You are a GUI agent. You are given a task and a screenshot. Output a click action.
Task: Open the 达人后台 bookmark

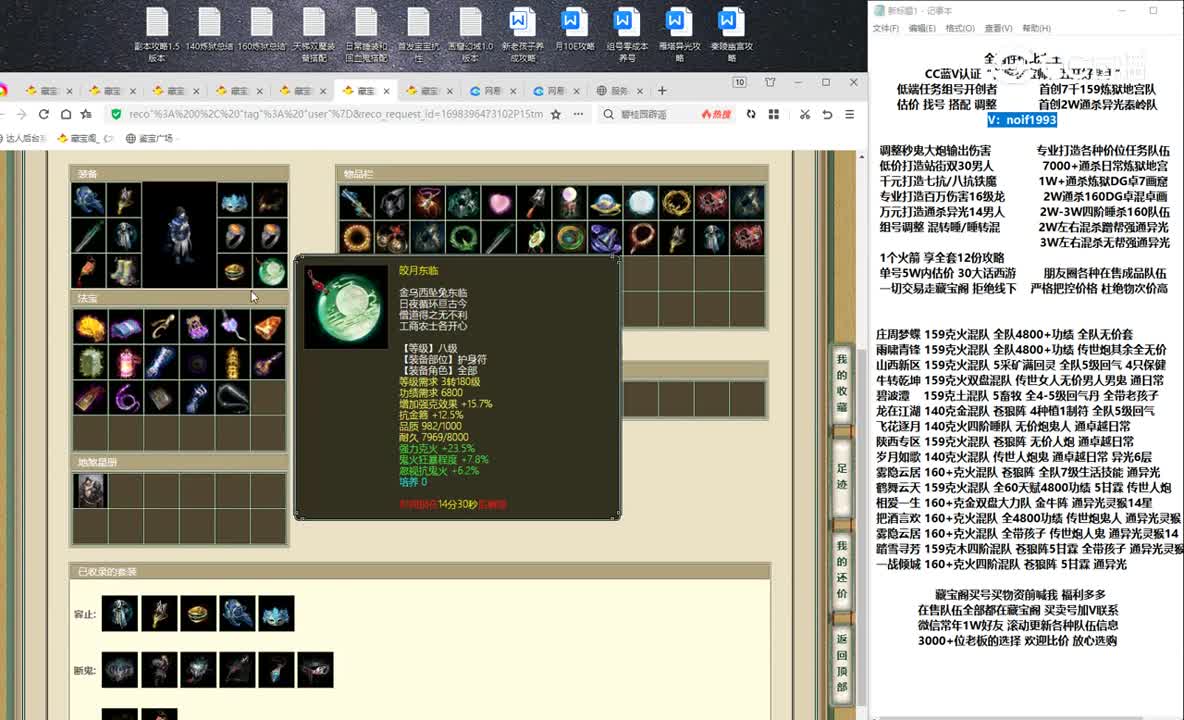pos(23,138)
